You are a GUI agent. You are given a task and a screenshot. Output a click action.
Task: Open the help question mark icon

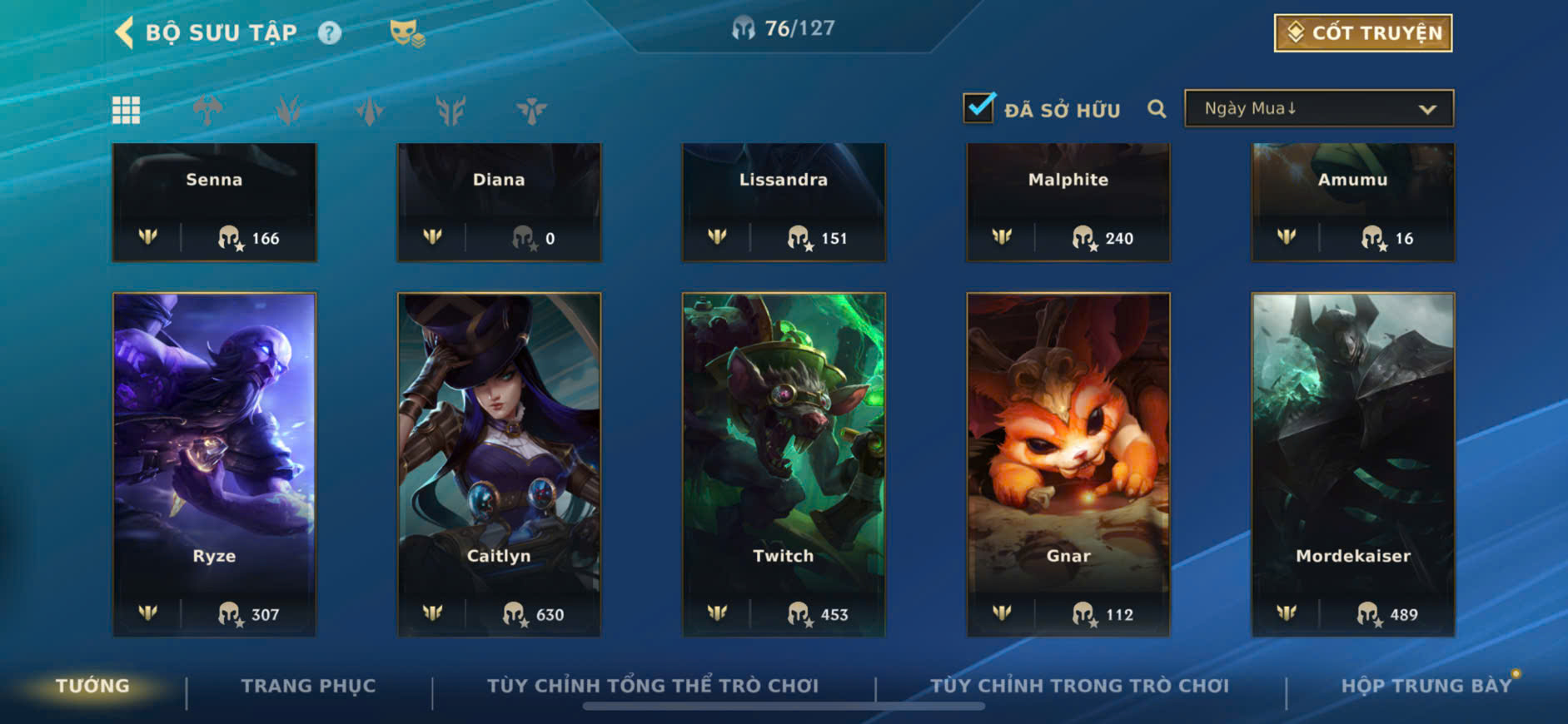point(330,32)
